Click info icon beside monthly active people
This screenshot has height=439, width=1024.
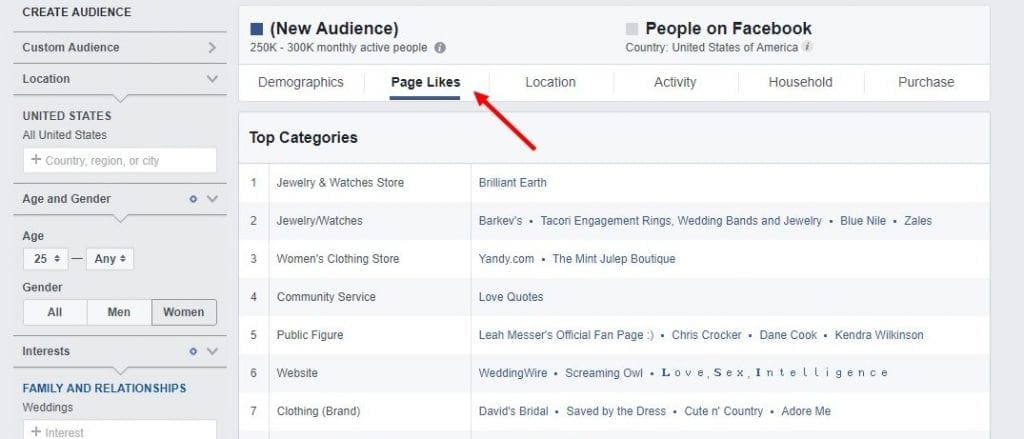[x=440, y=47]
